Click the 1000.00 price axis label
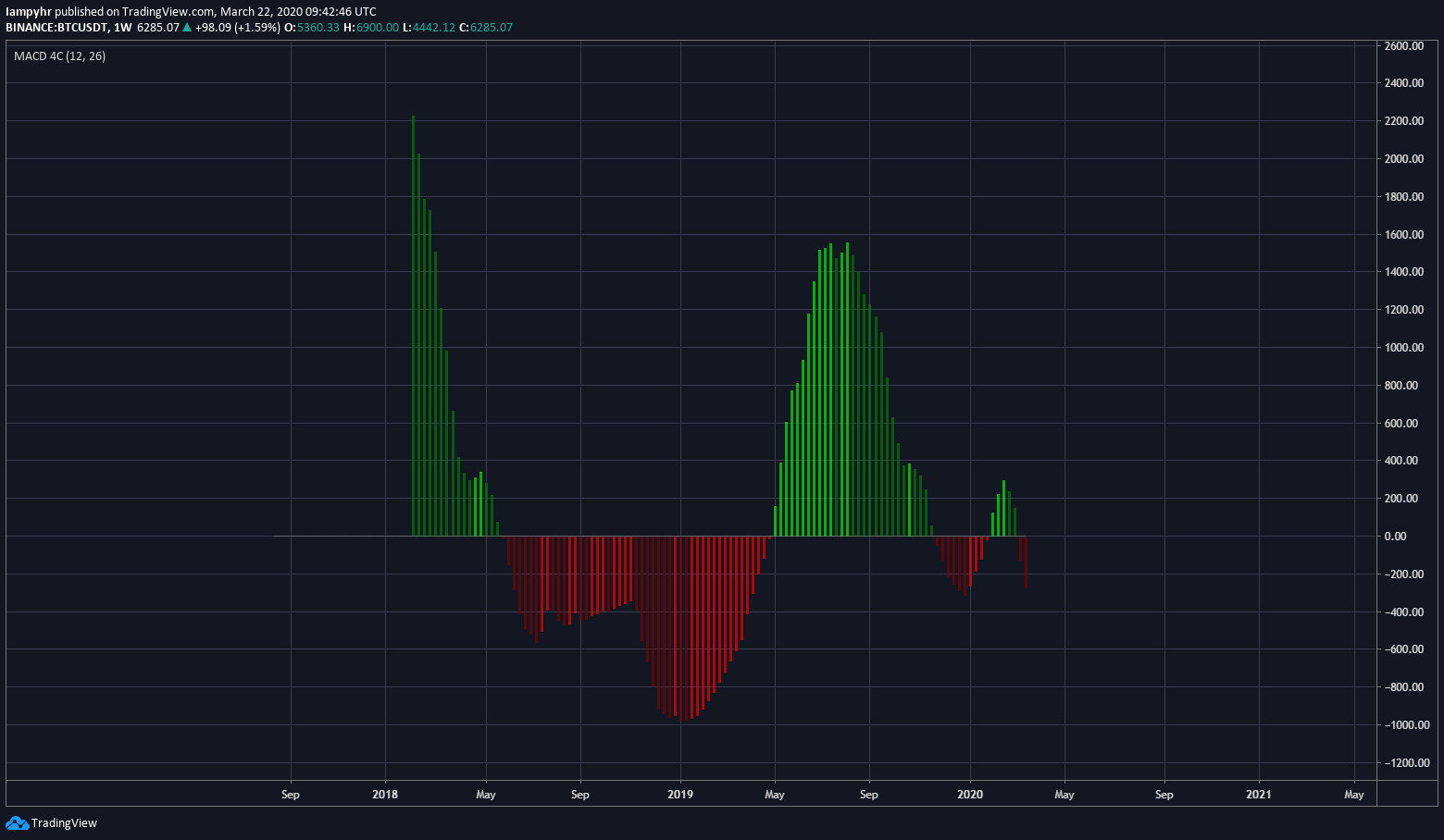The image size is (1444, 840). (1404, 348)
